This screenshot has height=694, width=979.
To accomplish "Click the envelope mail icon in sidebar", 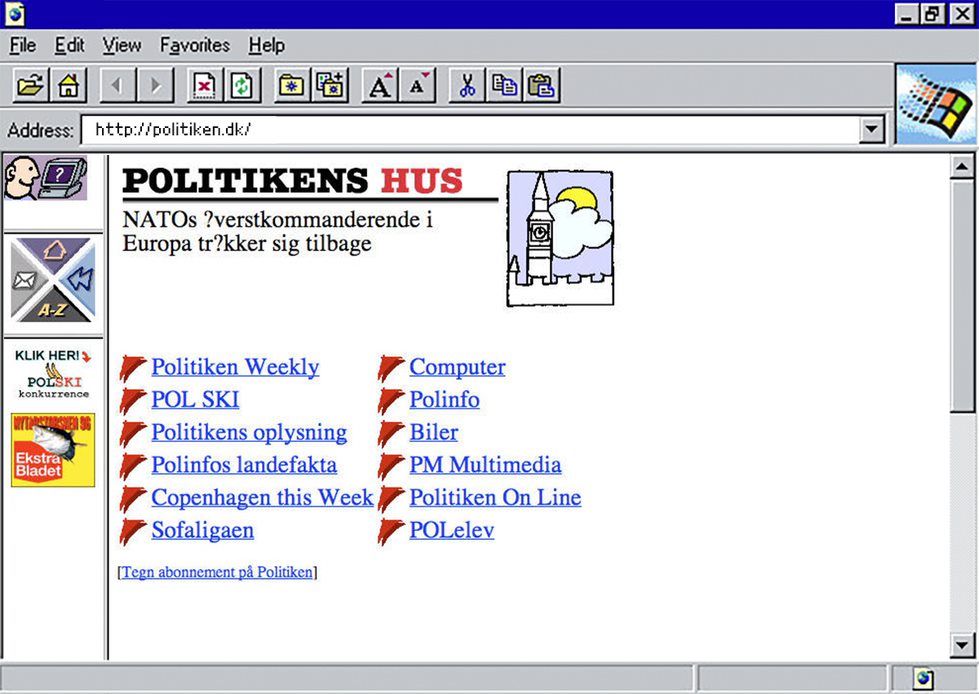I will (25, 280).
